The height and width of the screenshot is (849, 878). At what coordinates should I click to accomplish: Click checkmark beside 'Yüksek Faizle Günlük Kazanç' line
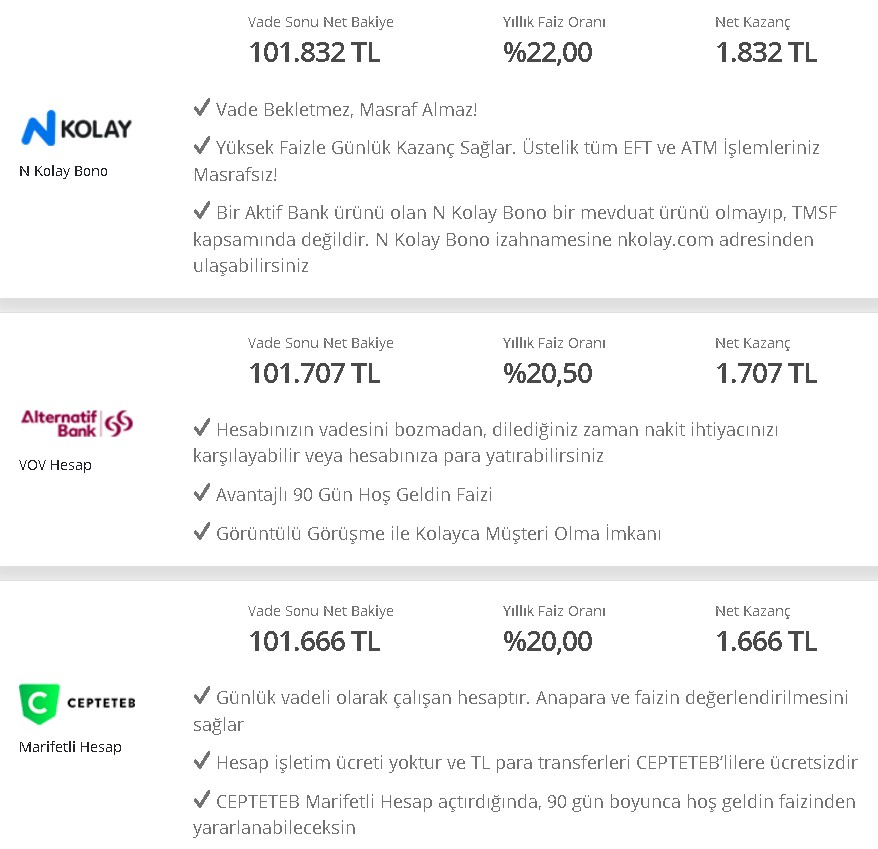click(x=202, y=145)
